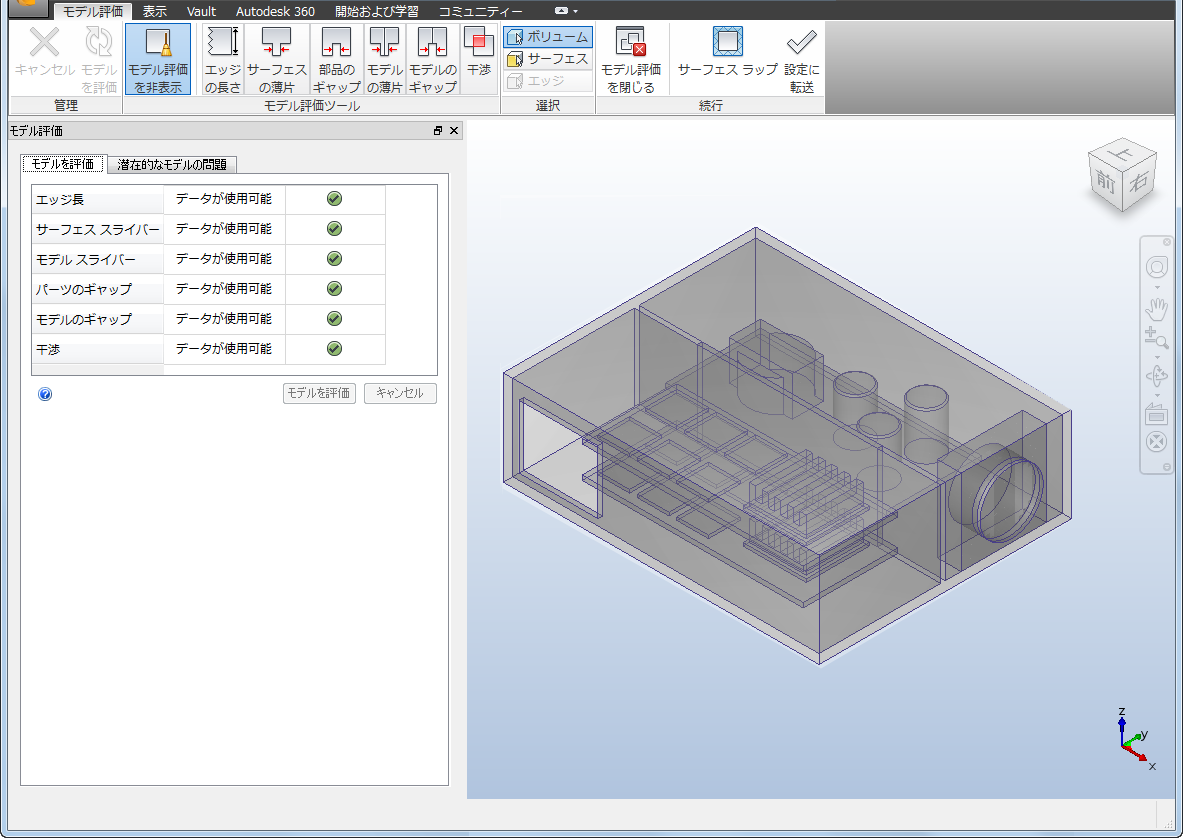Click the 右 face of the ViewCube

[x=1139, y=181]
